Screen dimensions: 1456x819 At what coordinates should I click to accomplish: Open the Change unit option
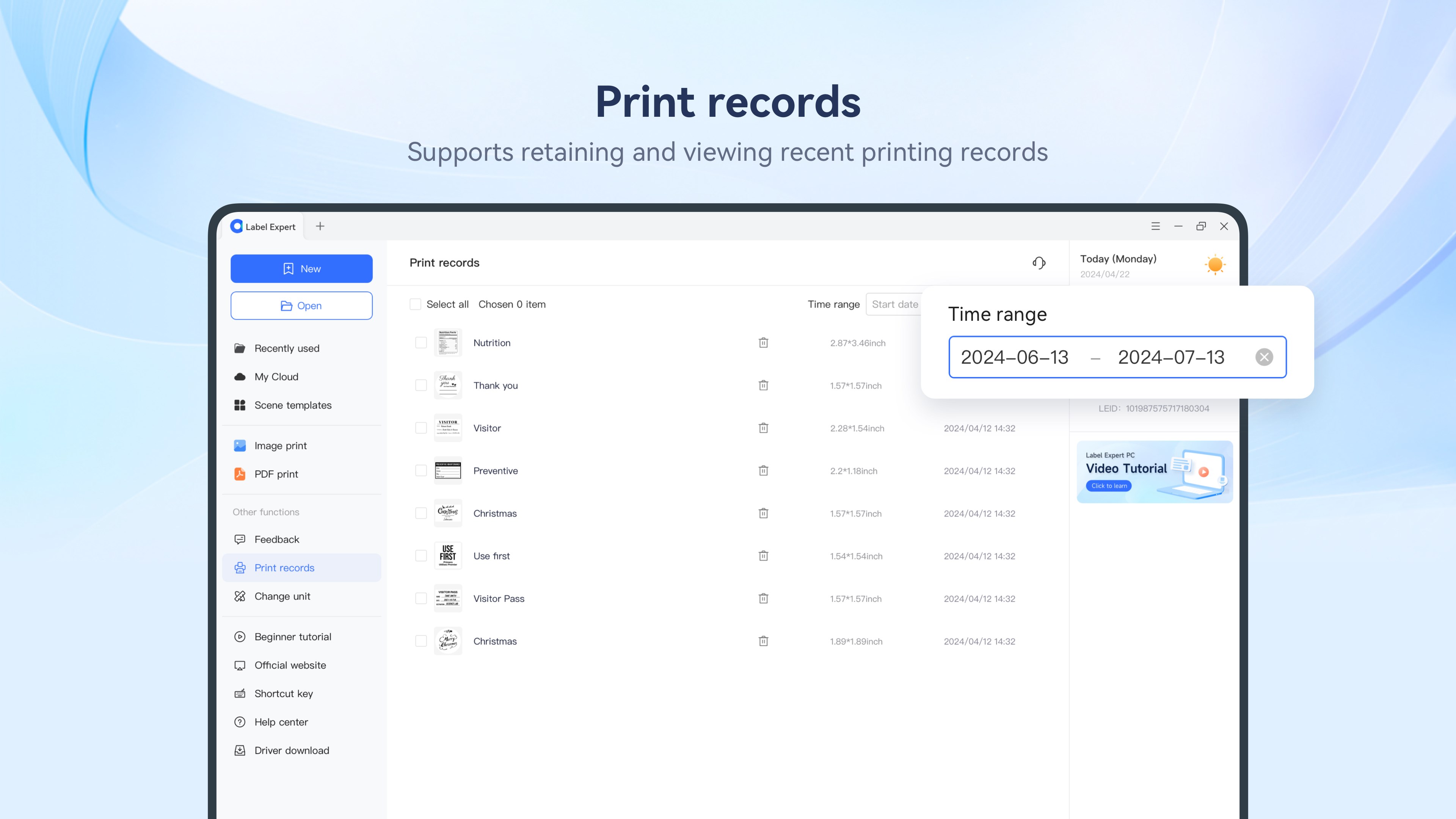[282, 596]
